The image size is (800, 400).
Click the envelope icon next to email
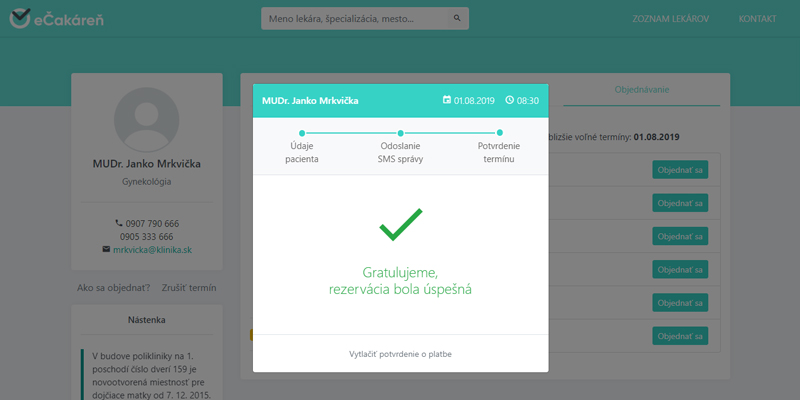pos(106,249)
